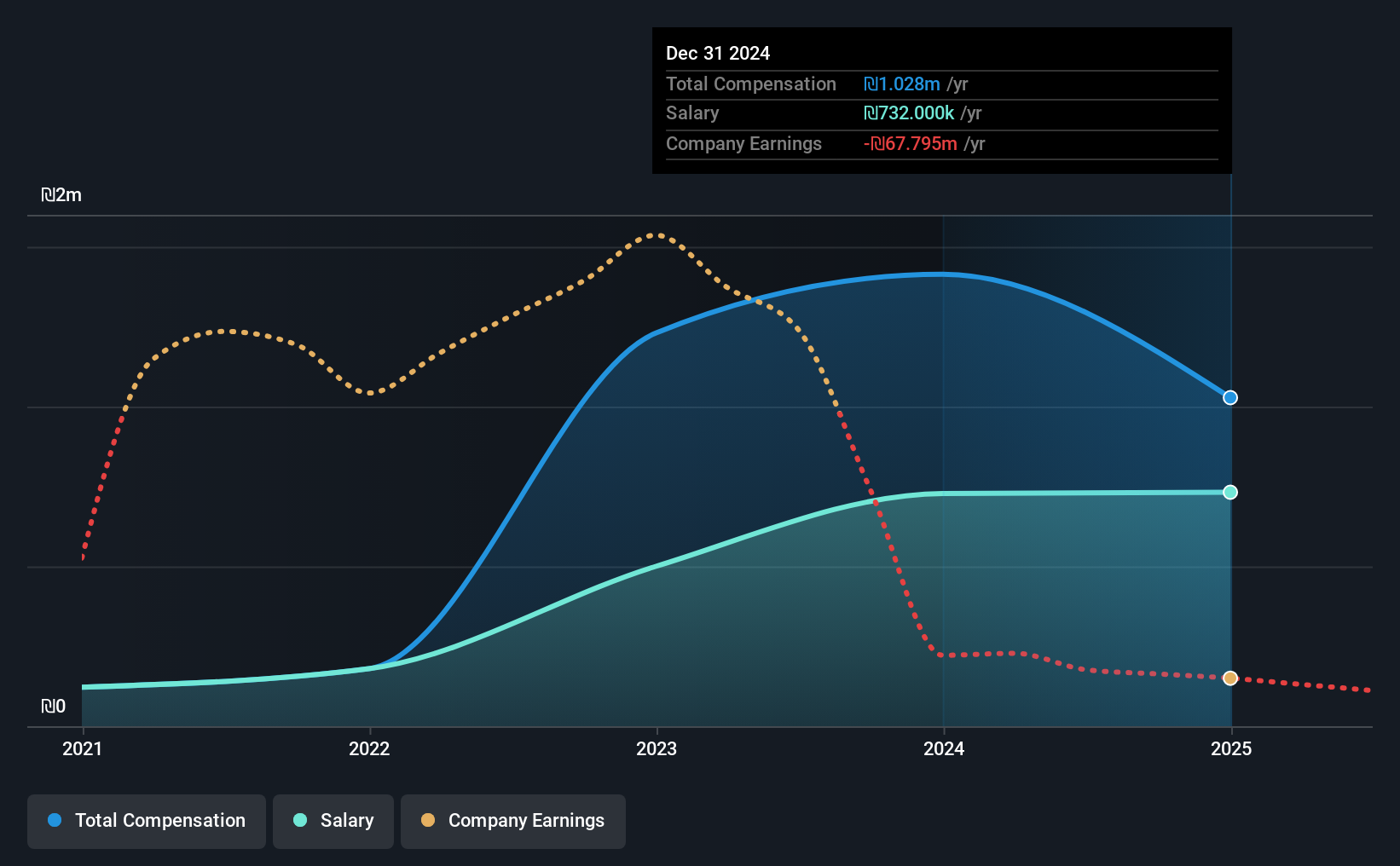This screenshot has height=866, width=1400.
Task: Click the -₪67.795m company earnings value
Action: [911, 143]
